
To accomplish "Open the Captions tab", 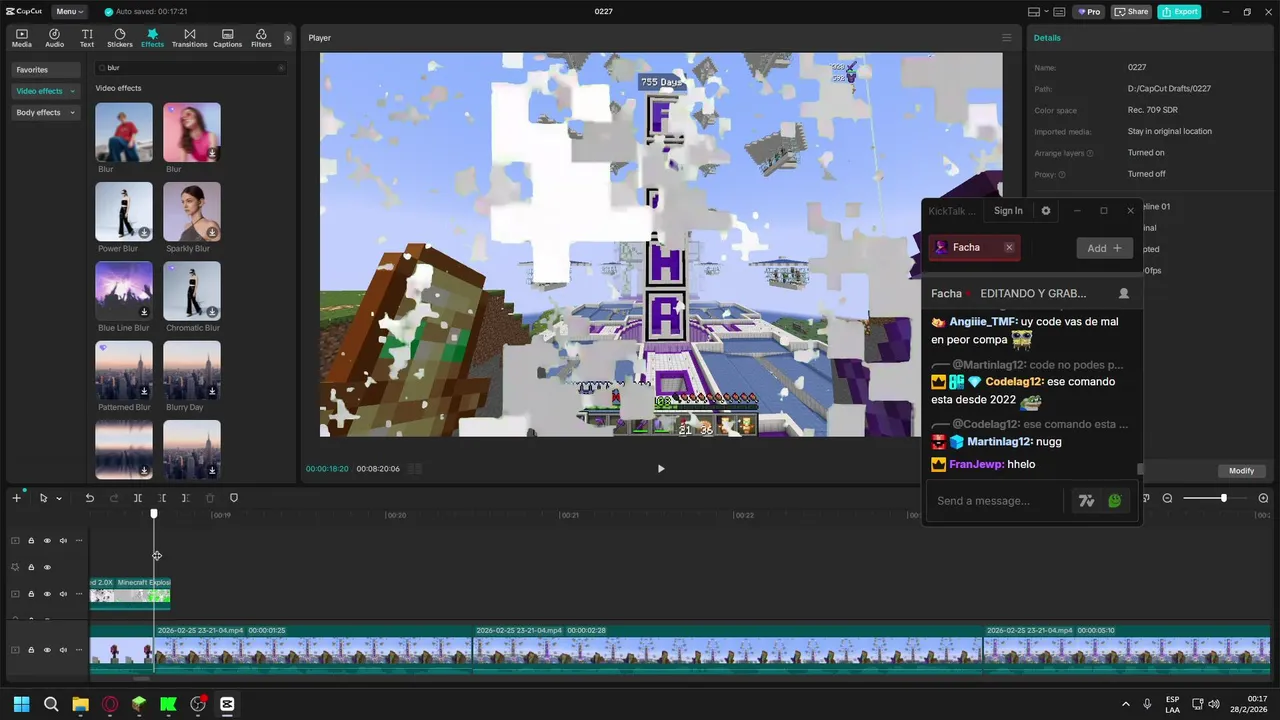I will (227, 38).
